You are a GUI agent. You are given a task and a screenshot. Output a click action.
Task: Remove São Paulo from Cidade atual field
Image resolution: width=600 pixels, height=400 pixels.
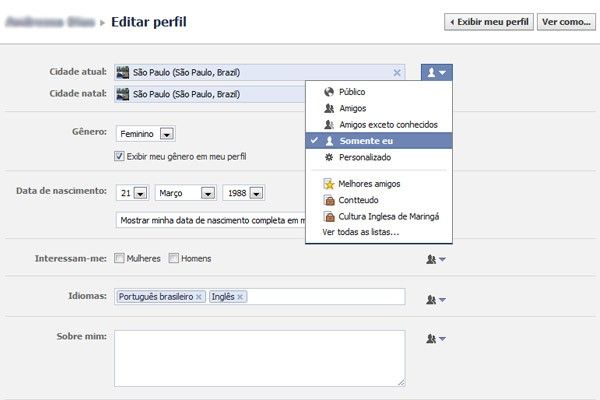397,73
